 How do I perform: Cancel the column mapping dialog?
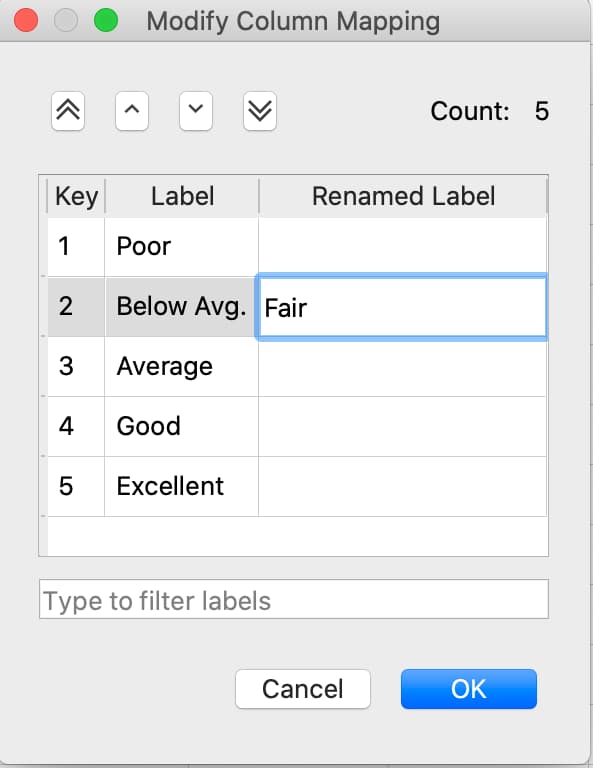pyautogui.click(x=303, y=689)
